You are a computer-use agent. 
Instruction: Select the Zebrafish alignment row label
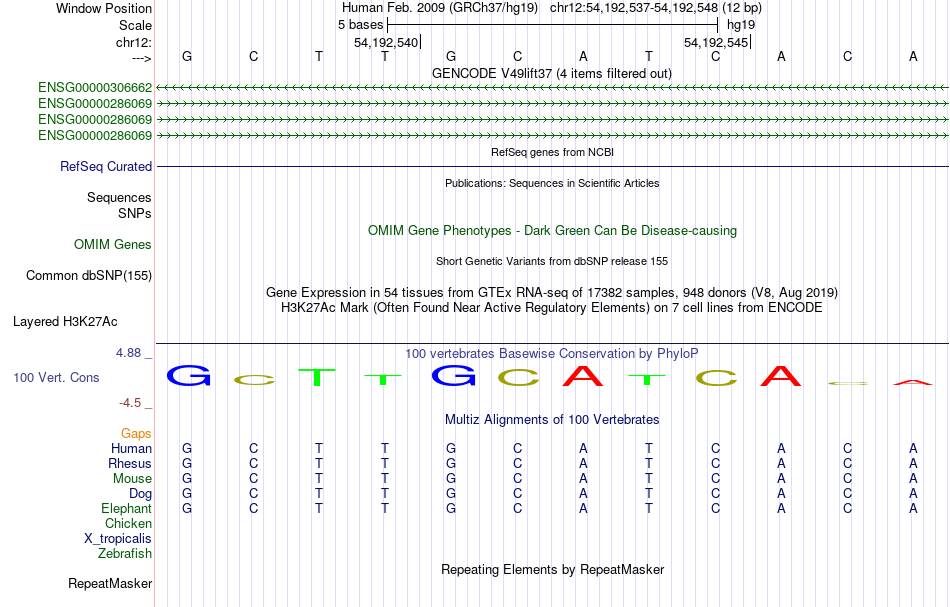pyautogui.click(x=125, y=553)
